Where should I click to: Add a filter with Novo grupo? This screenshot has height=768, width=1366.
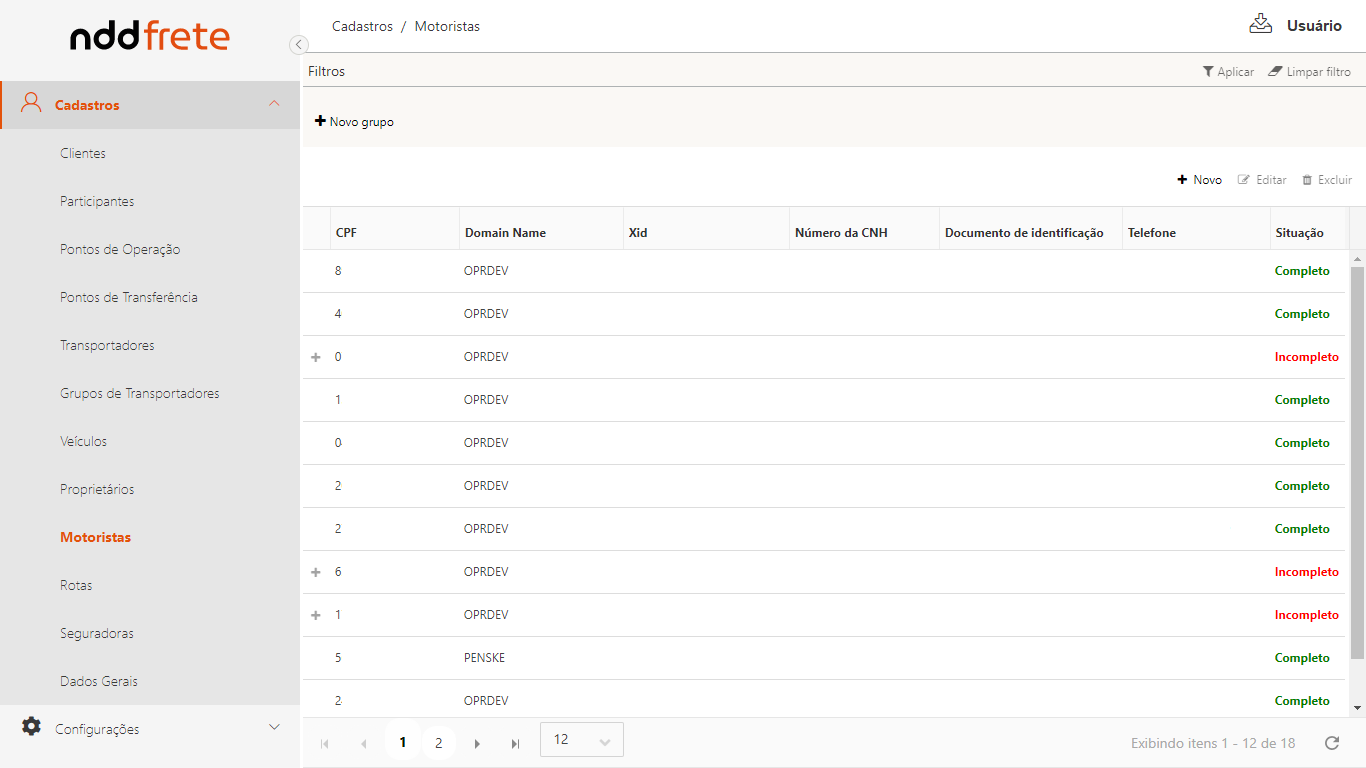click(x=355, y=122)
